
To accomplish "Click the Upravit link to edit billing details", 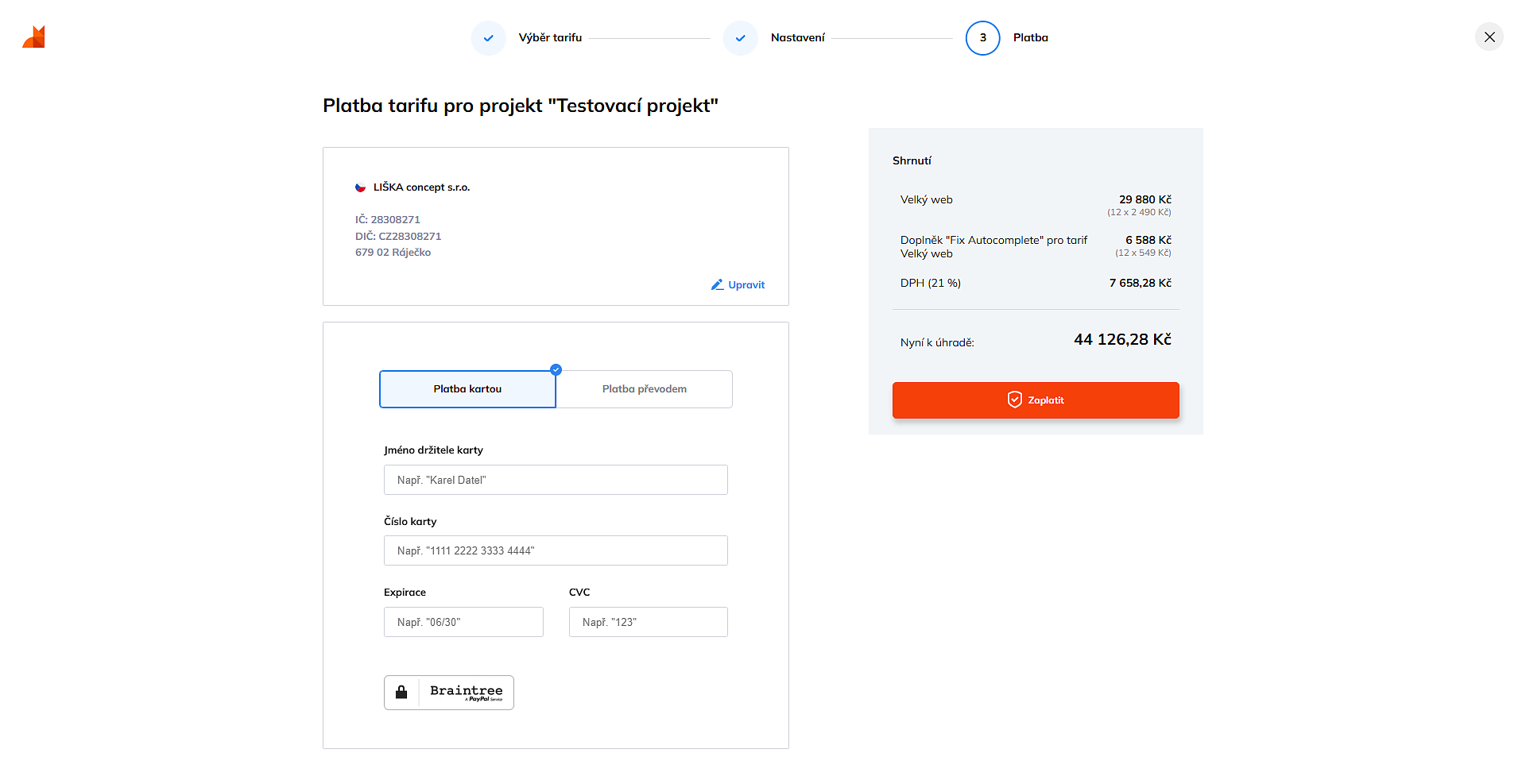I will 746,285.
